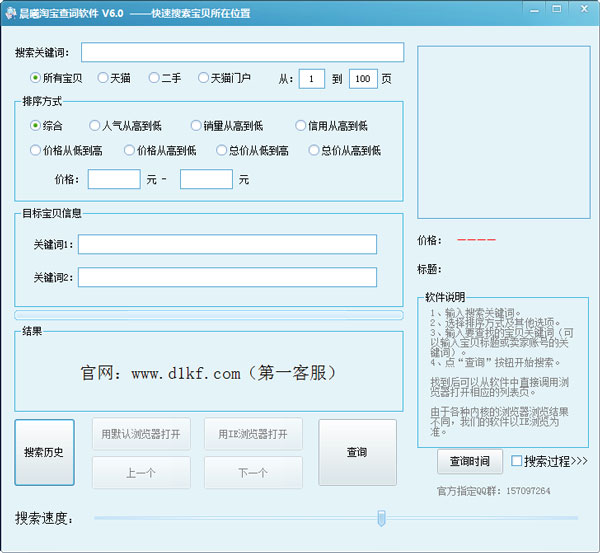Select 价格从低到高 sorting option
Screen dimensions: 600x553
coord(36,151)
